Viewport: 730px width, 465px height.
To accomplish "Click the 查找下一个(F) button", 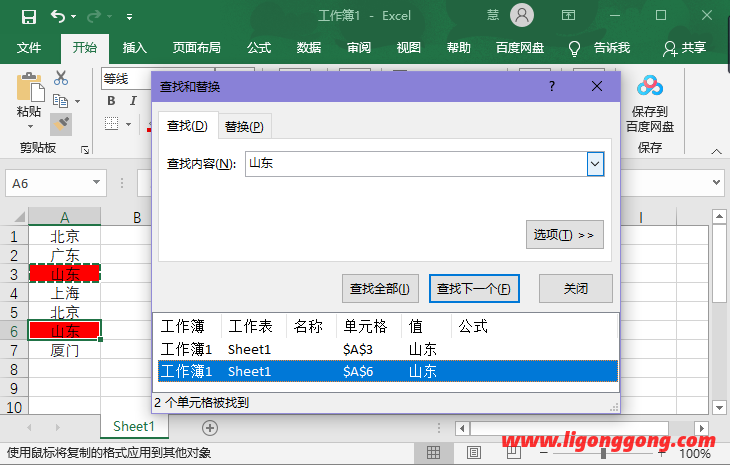I will (474, 289).
